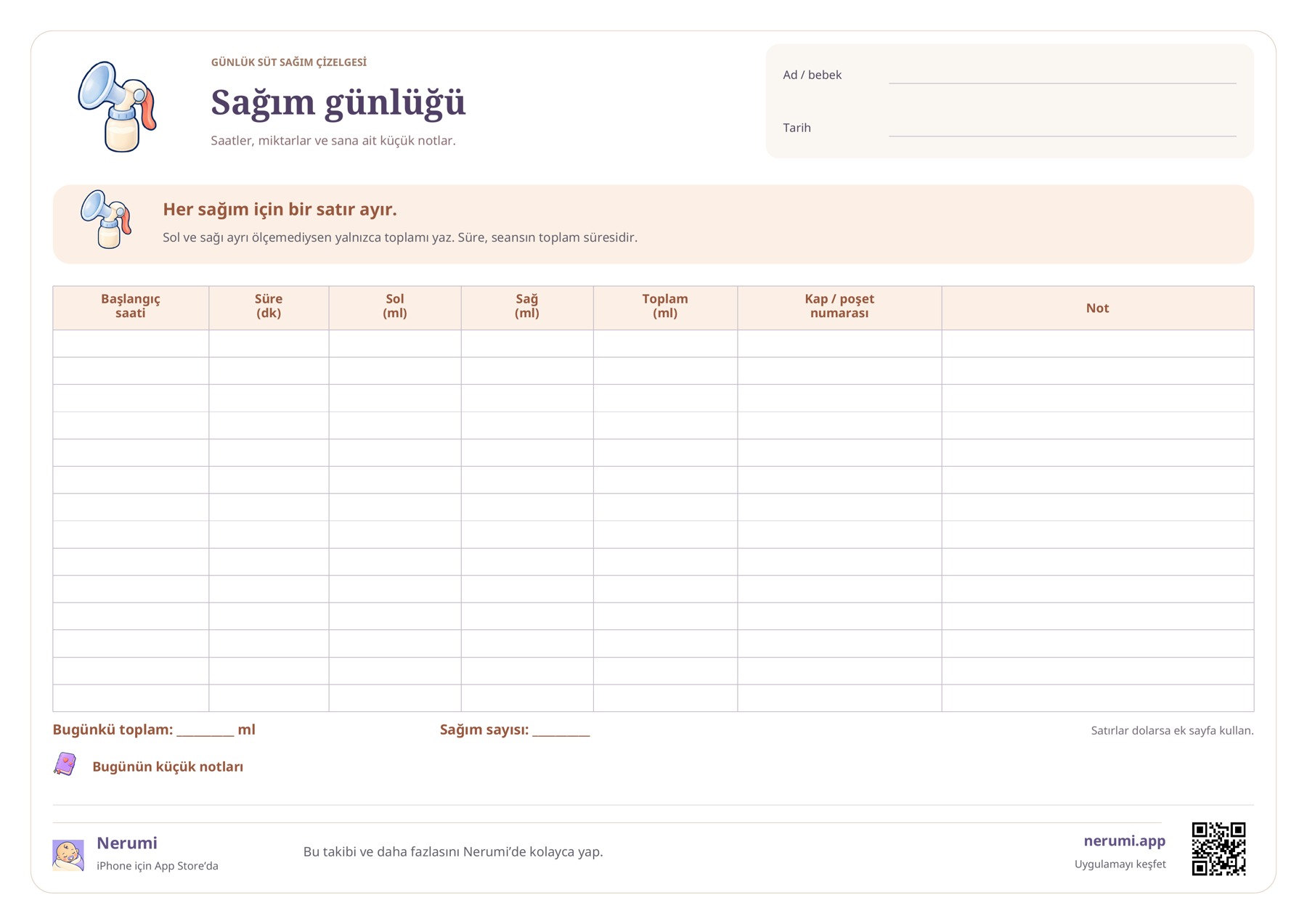This screenshot has height=924, width=1307.
Task: Click 'iPhone için App Store'da' text
Action: coord(158,866)
